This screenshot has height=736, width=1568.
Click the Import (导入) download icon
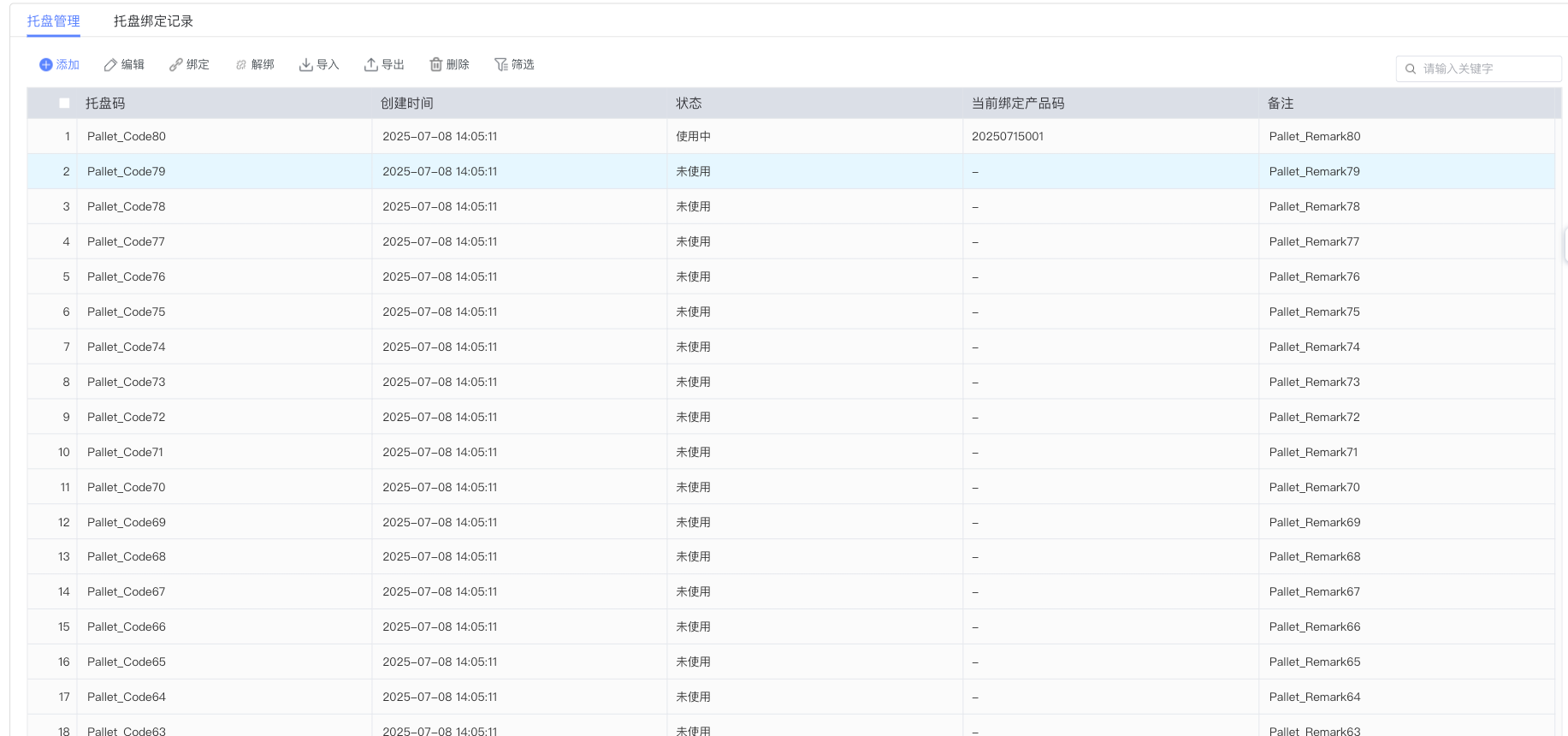[x=305, y=65]
